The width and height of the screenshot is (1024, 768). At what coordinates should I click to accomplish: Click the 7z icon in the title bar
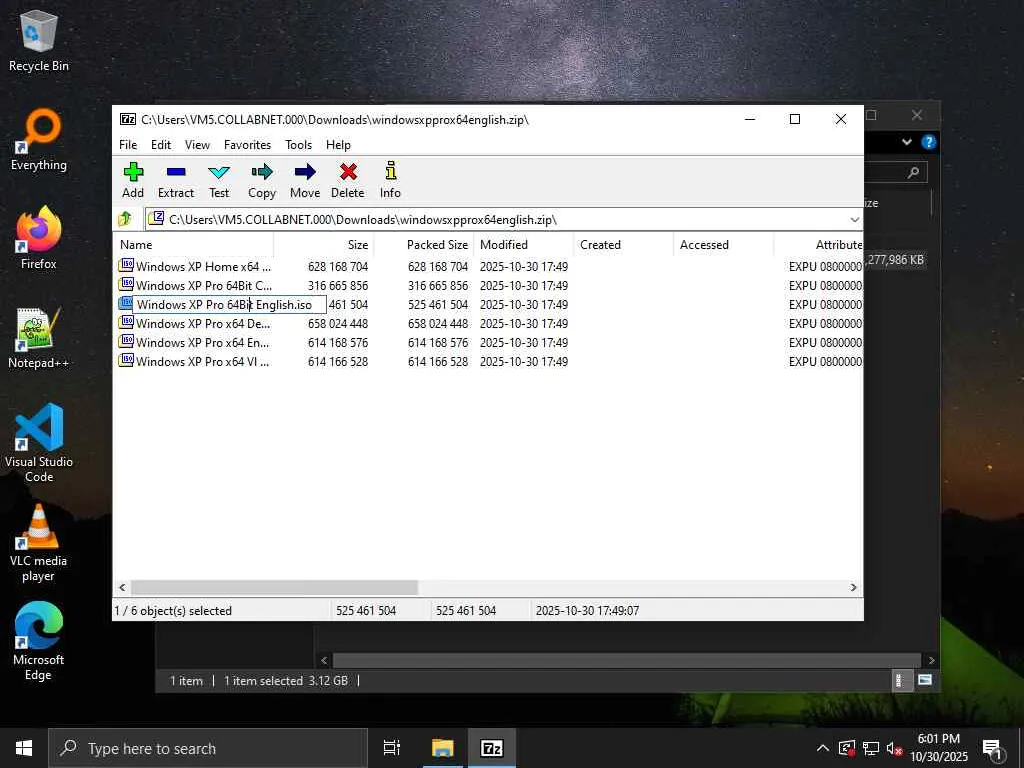(x=128, y=119)
